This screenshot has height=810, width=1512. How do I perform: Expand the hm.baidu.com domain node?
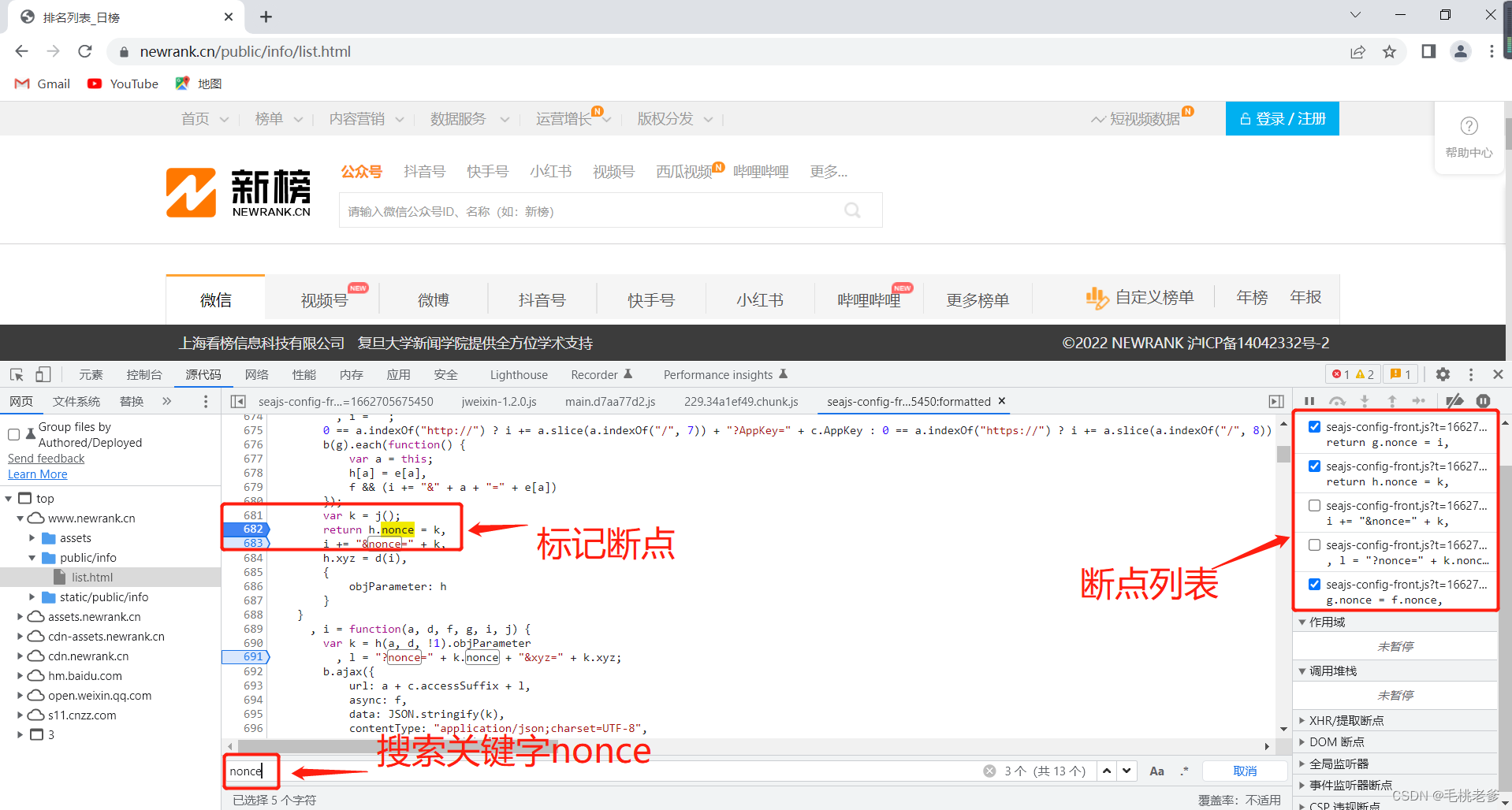(x=20, y=676)
